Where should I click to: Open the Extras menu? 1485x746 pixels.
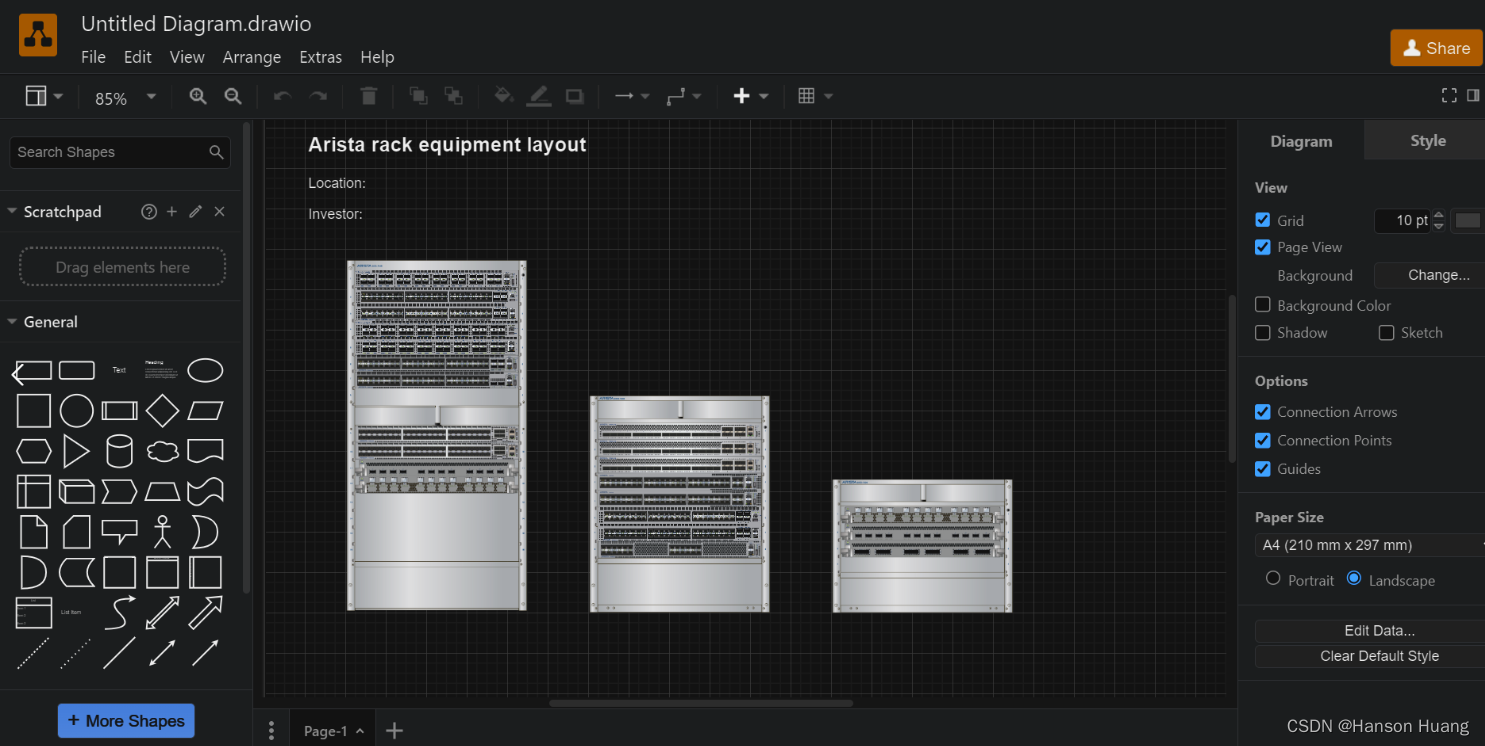[x=321, y=57]
